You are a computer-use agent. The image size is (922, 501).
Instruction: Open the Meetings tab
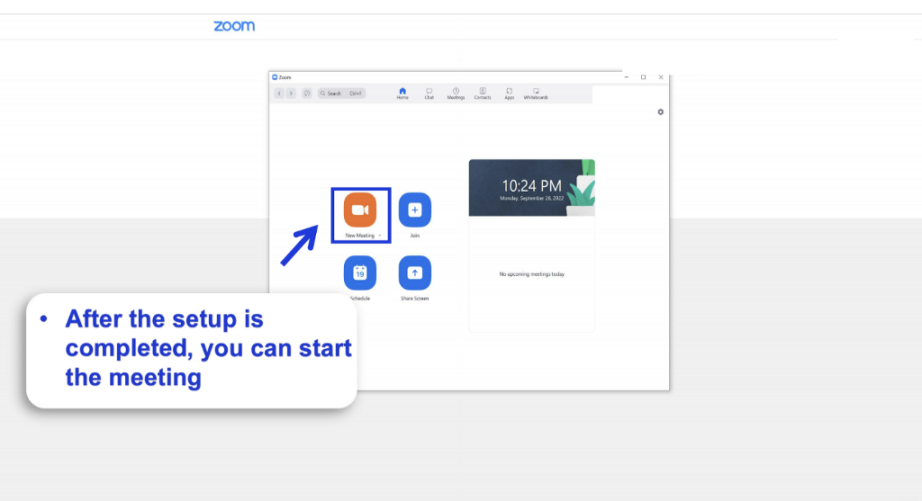click(x=456, y=93)
